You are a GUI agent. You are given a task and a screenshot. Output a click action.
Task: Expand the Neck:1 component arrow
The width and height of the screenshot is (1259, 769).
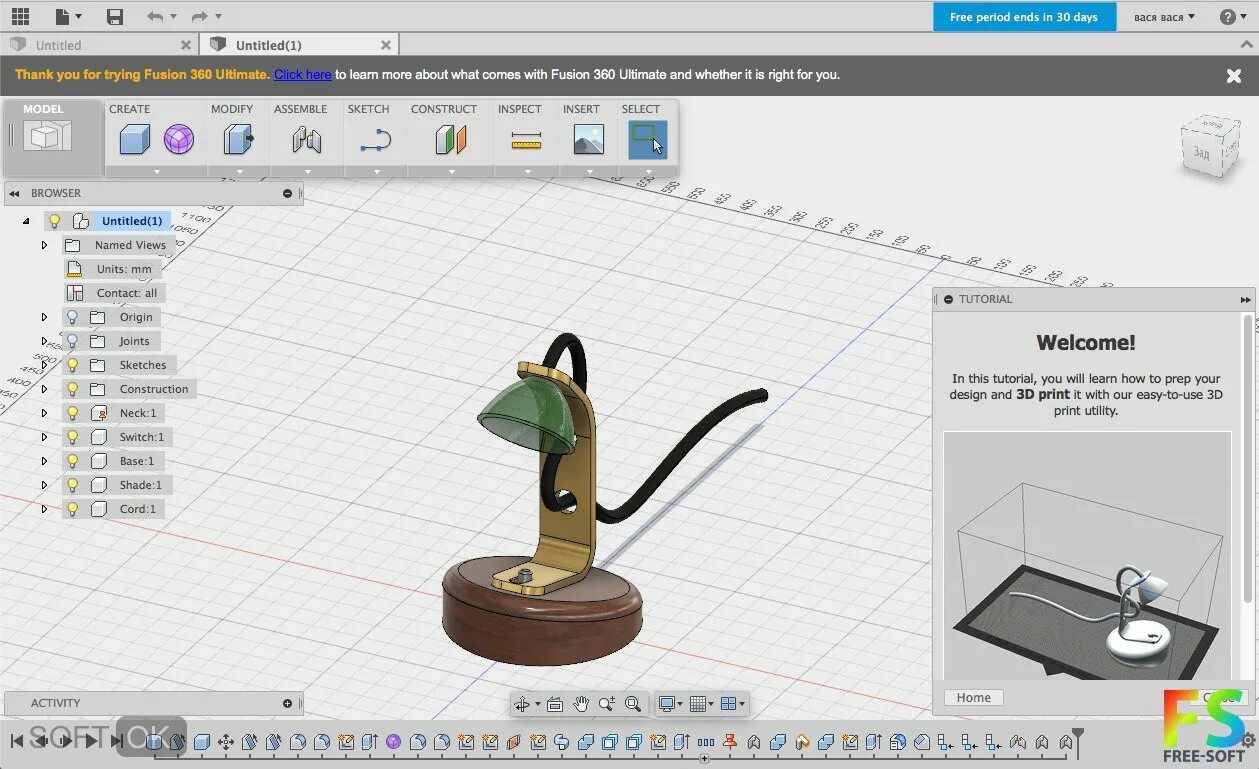click(44, 413)
